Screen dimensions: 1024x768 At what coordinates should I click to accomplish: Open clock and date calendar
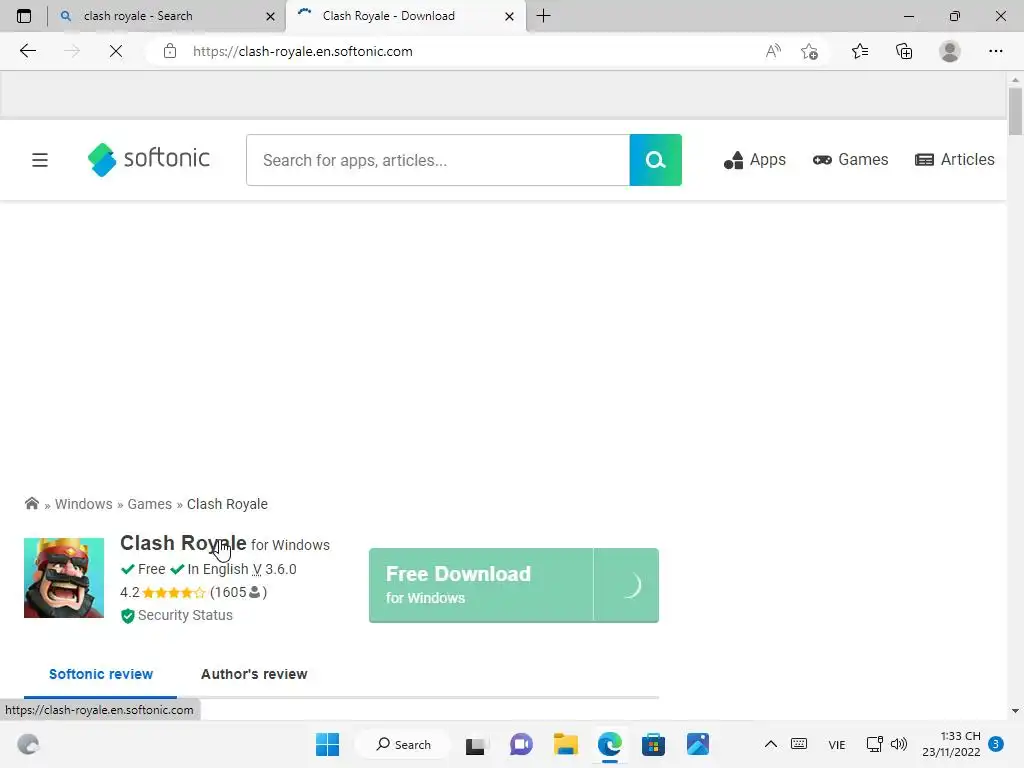click(x=951, y=744)
